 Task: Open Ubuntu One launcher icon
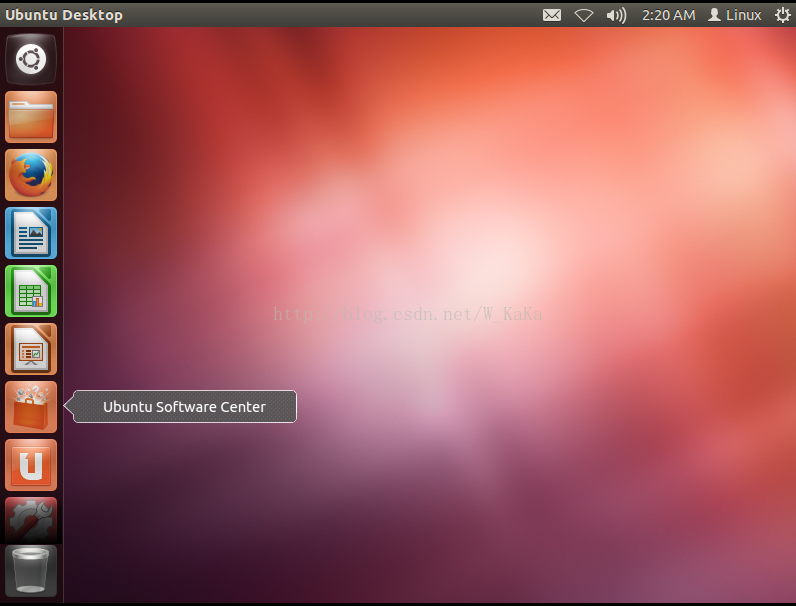(x=31, y=465)
